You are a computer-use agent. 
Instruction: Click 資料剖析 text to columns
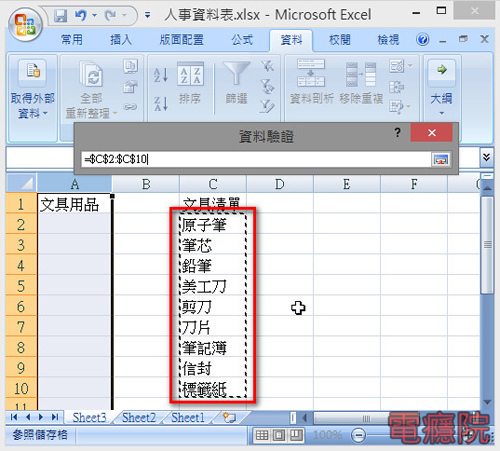click(311, 82)
